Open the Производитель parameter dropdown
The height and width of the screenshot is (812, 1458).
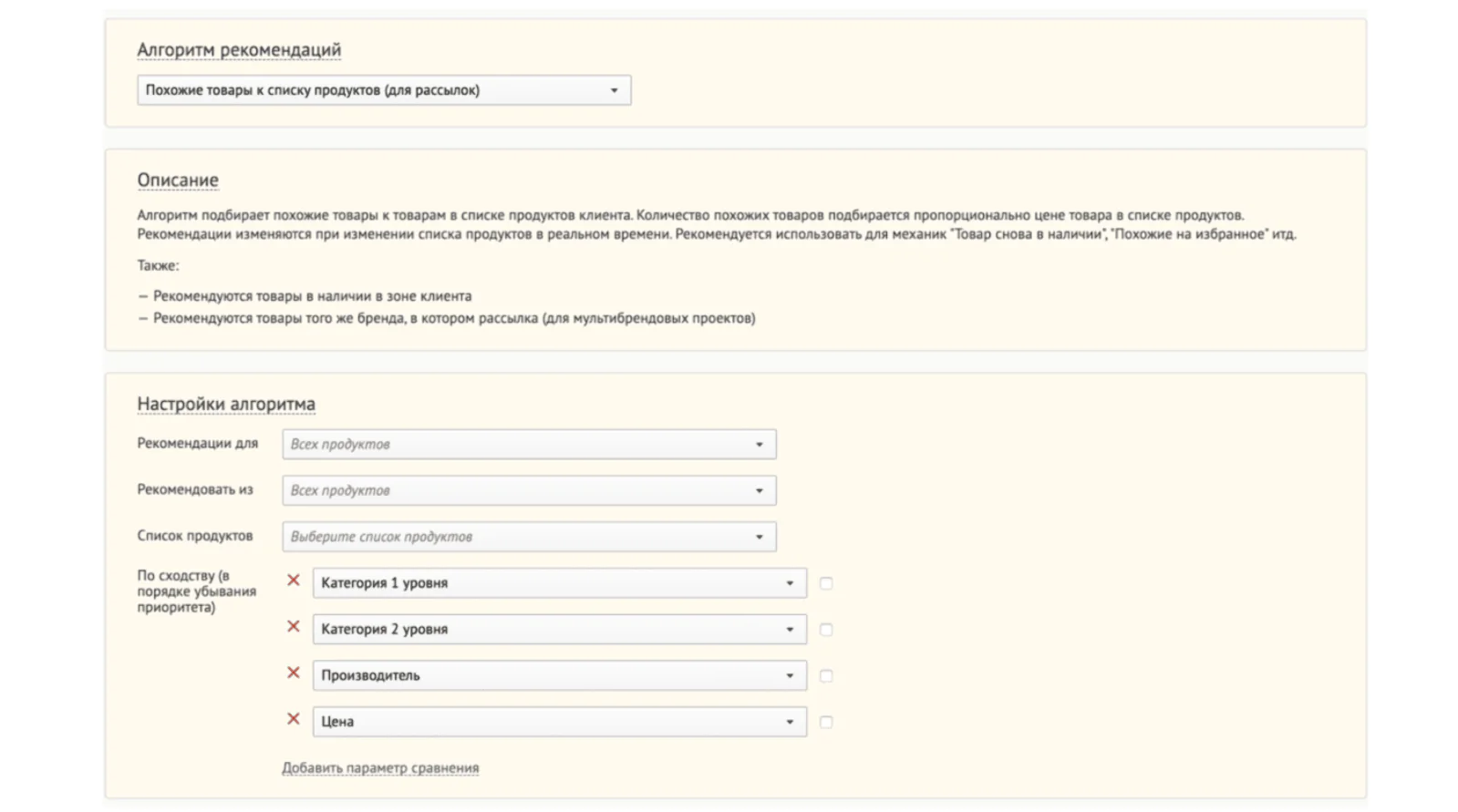pos(560,676)
